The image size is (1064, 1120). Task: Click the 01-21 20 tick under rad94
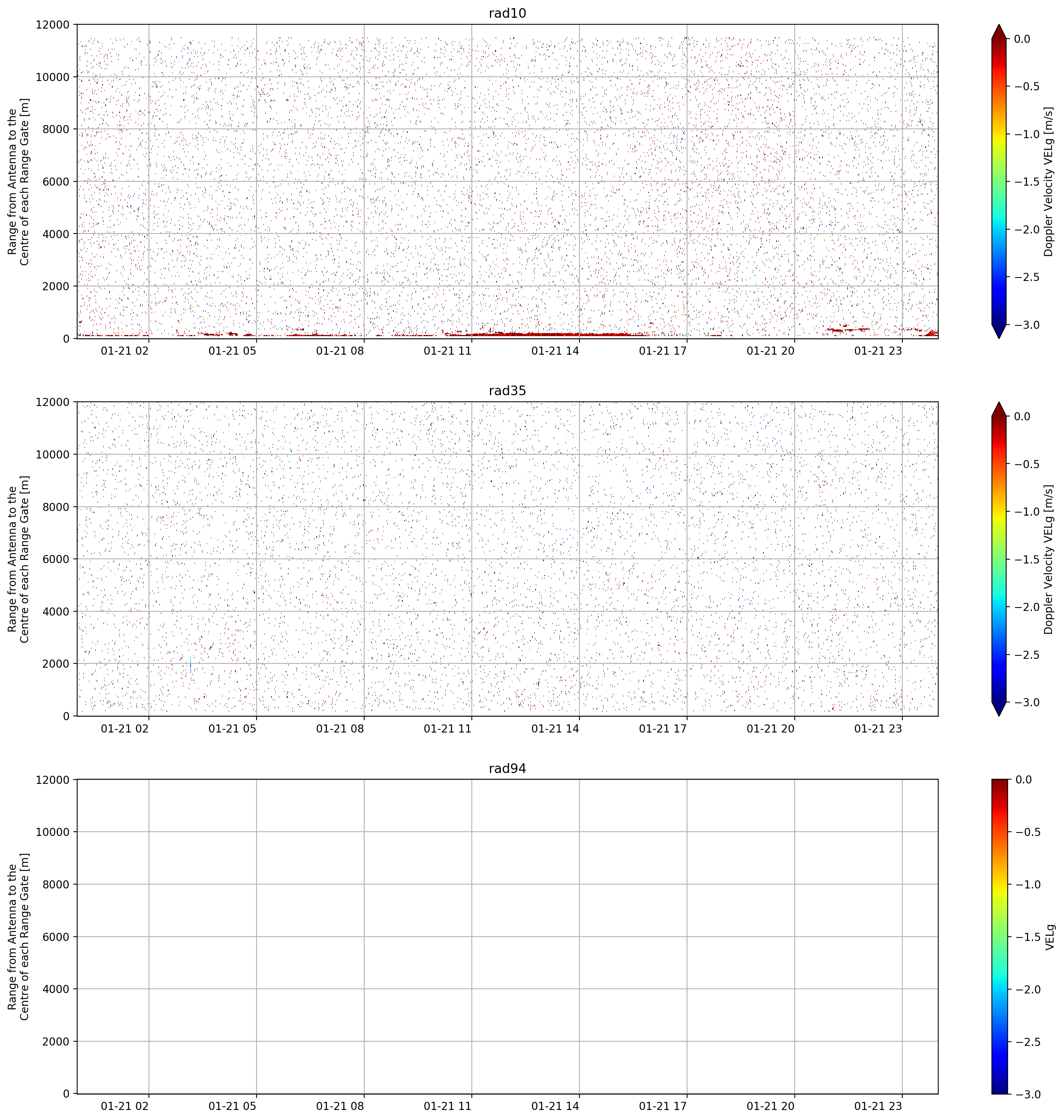770,1106
